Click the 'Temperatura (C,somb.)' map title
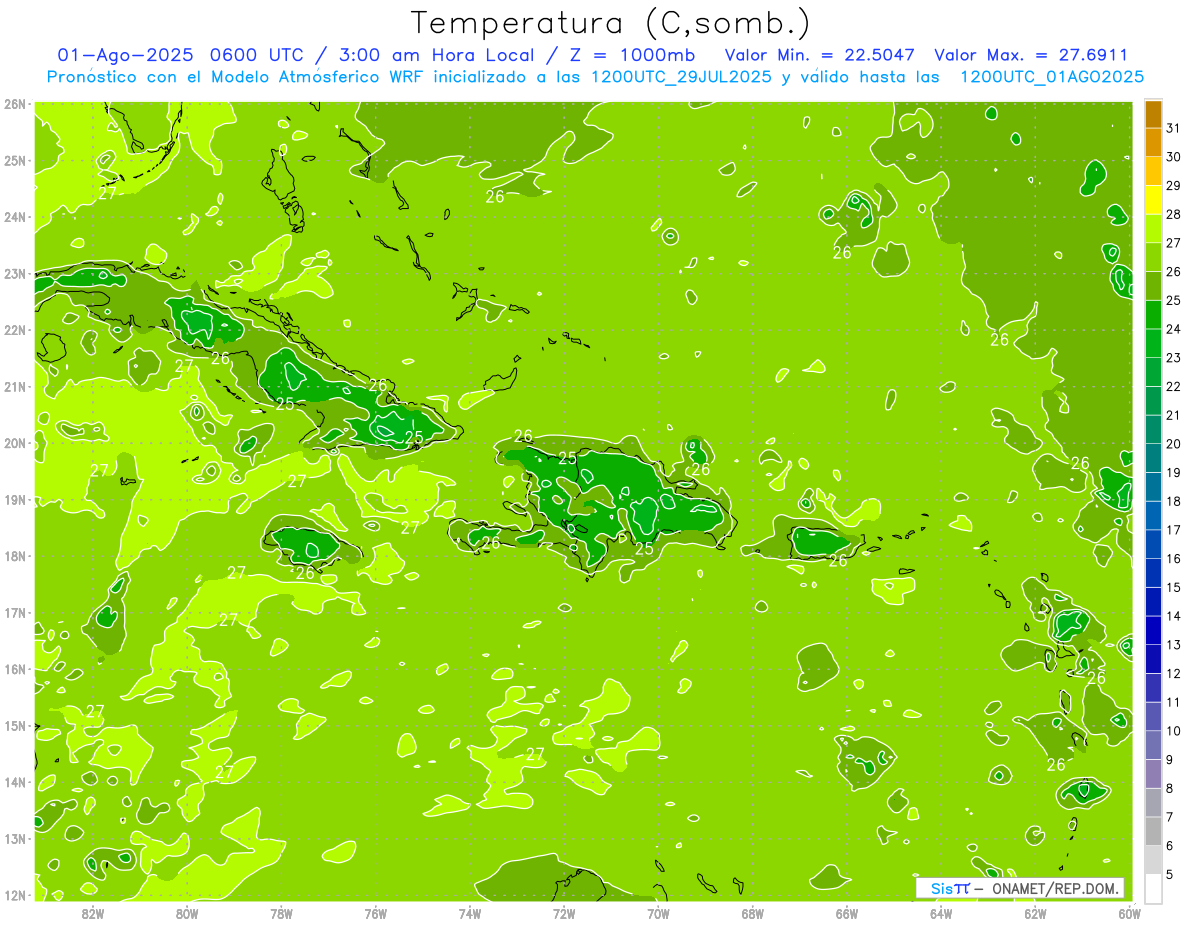1200x927 pixels. (611, 23)
